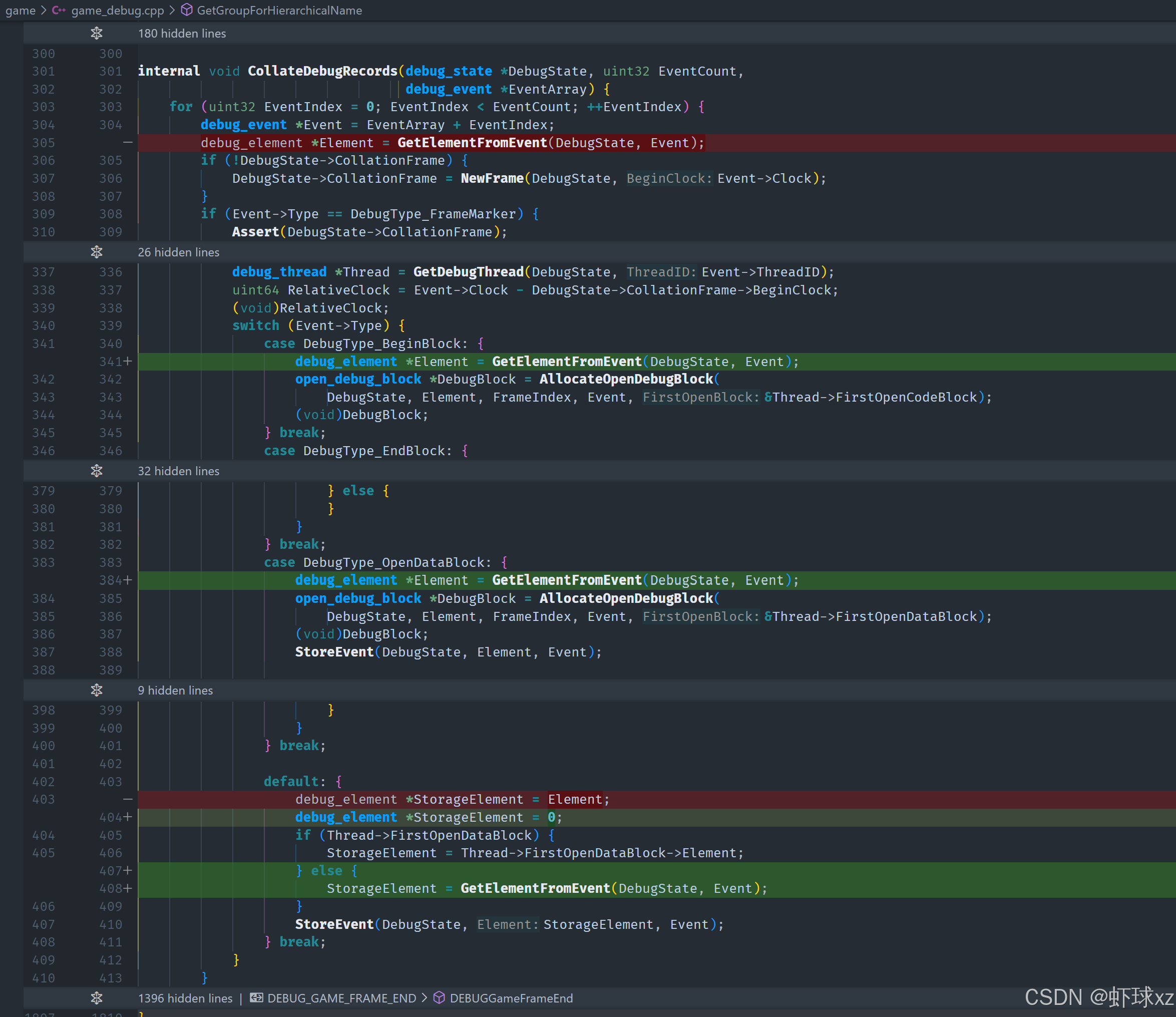Image resolution: width=1176 pixels, height=1017 pixels.
Task: Click plus marker on added line 341
Action: tap(128, 361)
